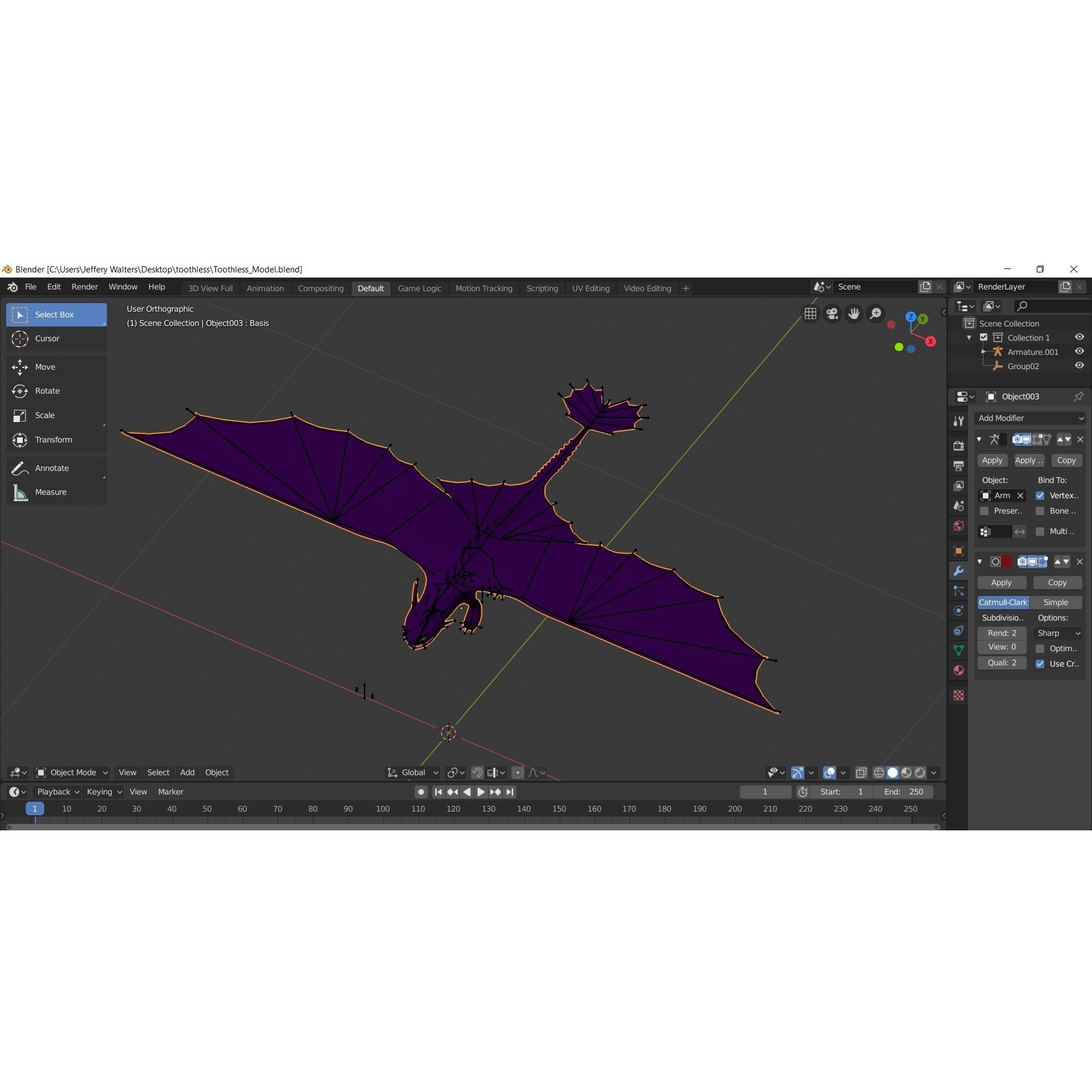1092x1092 pixels.
Task: Open the Object Constraints tab
Action: tap(958, 631)
